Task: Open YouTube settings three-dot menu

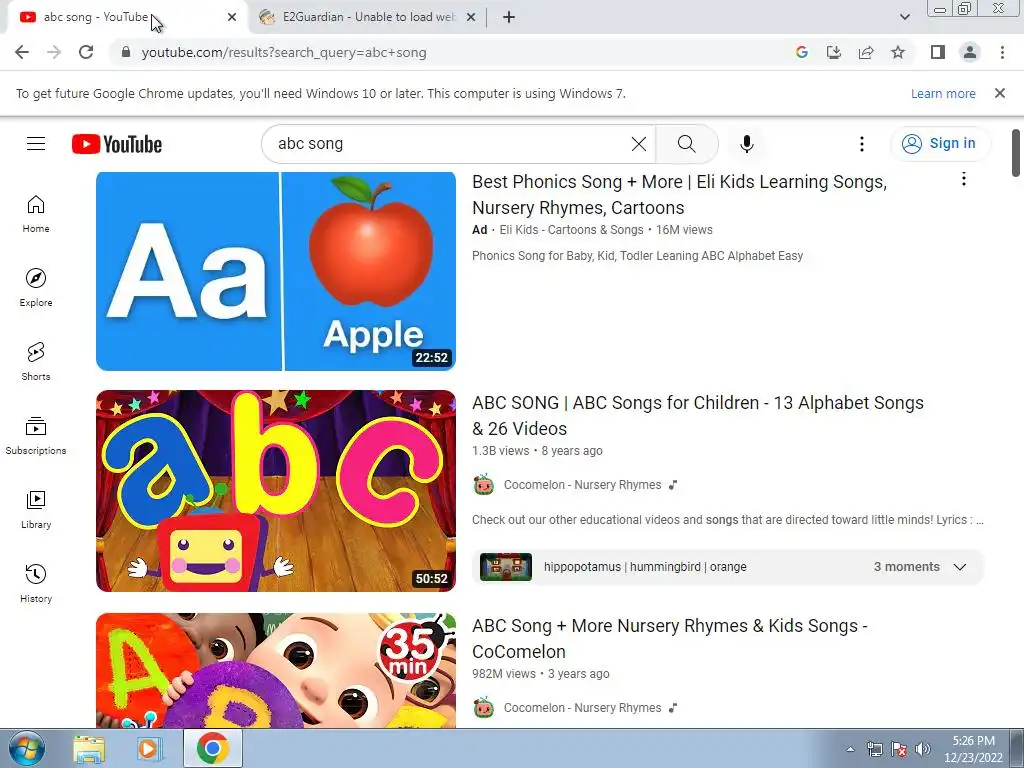Action: coord(862,144)
